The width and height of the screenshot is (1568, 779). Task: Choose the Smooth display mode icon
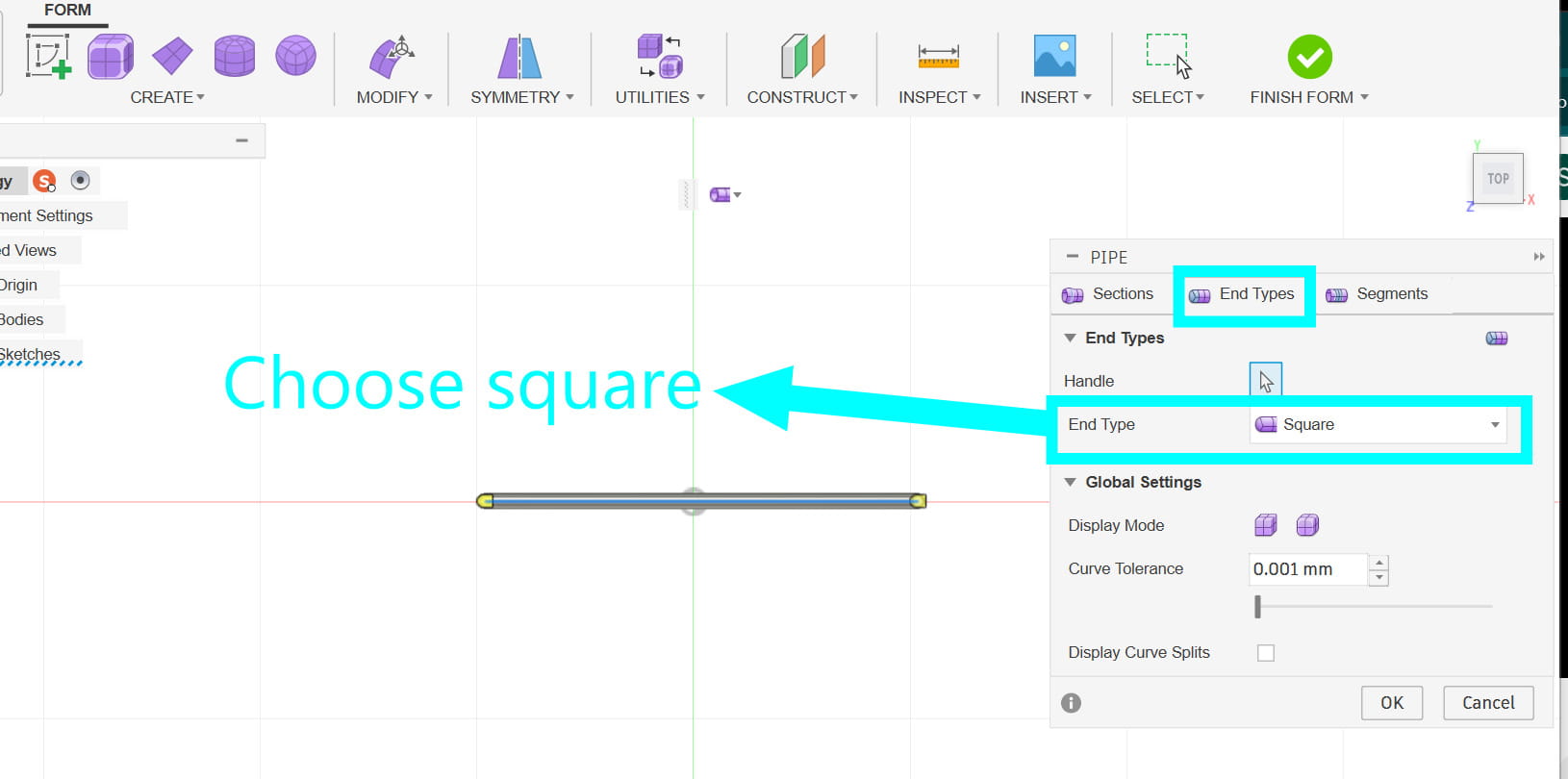point(1307,525)
